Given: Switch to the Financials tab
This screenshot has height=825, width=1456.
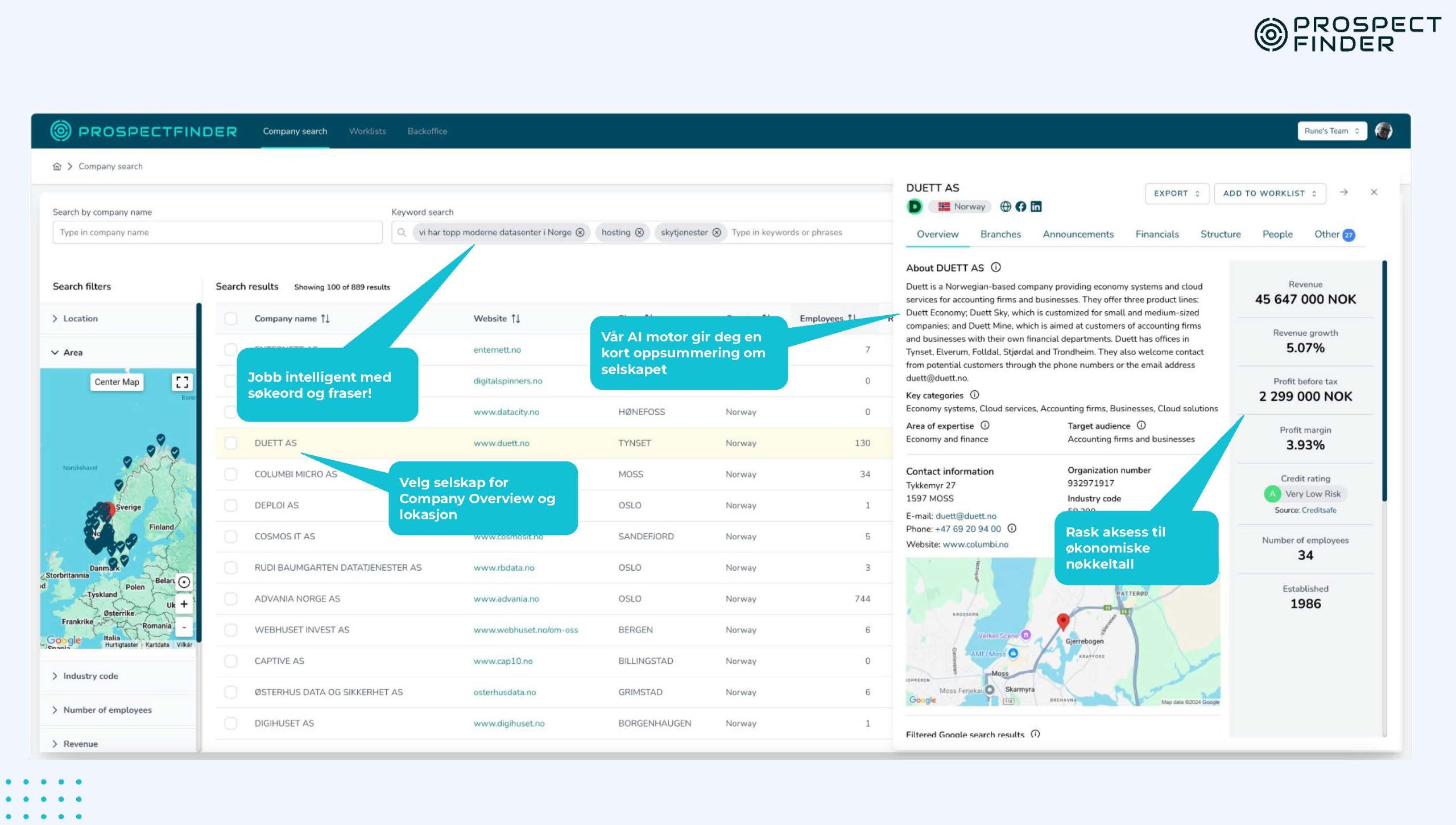Looking at the screenshot, I should pyautogui.click(x=1157, y=234).
